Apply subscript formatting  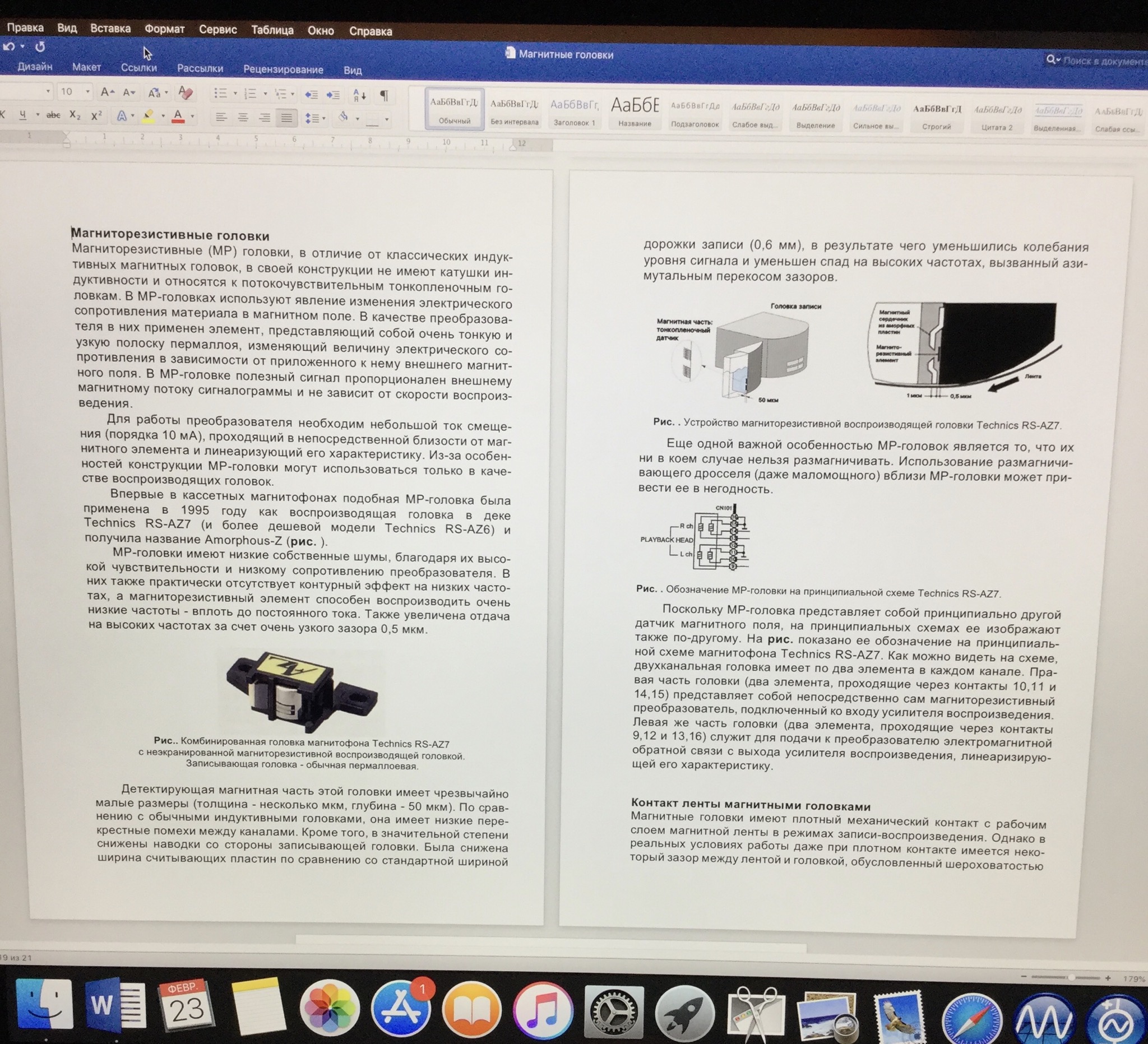pos(75,115)
